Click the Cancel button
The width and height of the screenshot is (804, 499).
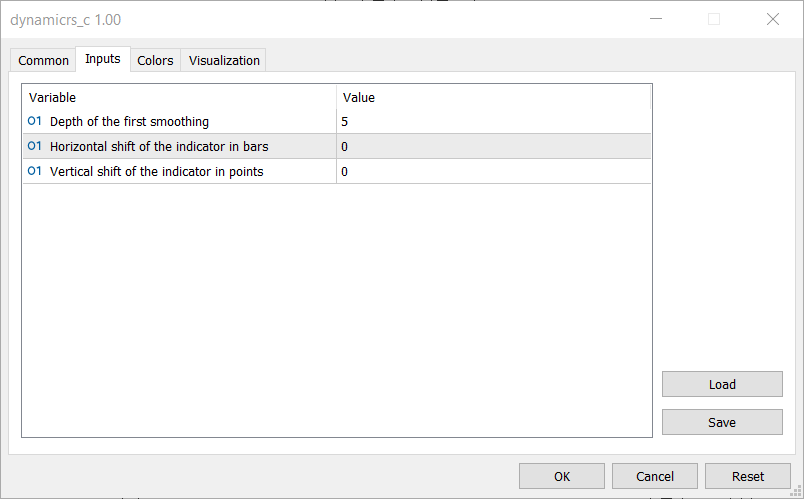(x=655, y=476)
